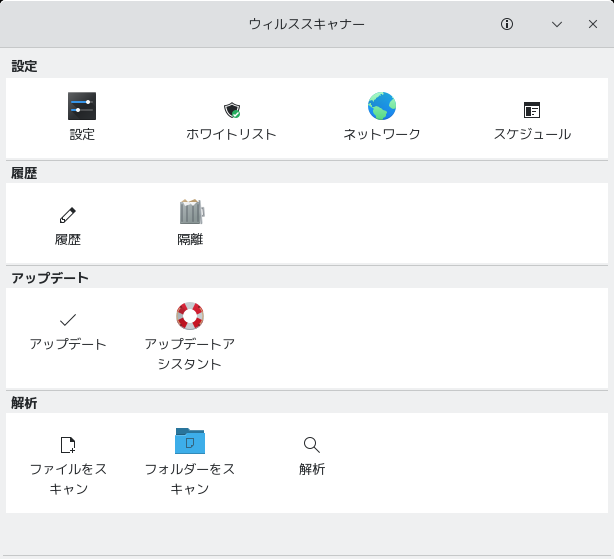The image size is (614, 559).
Task: Click the アップデートアシスタント text label
Action: (x=190, y=354)
